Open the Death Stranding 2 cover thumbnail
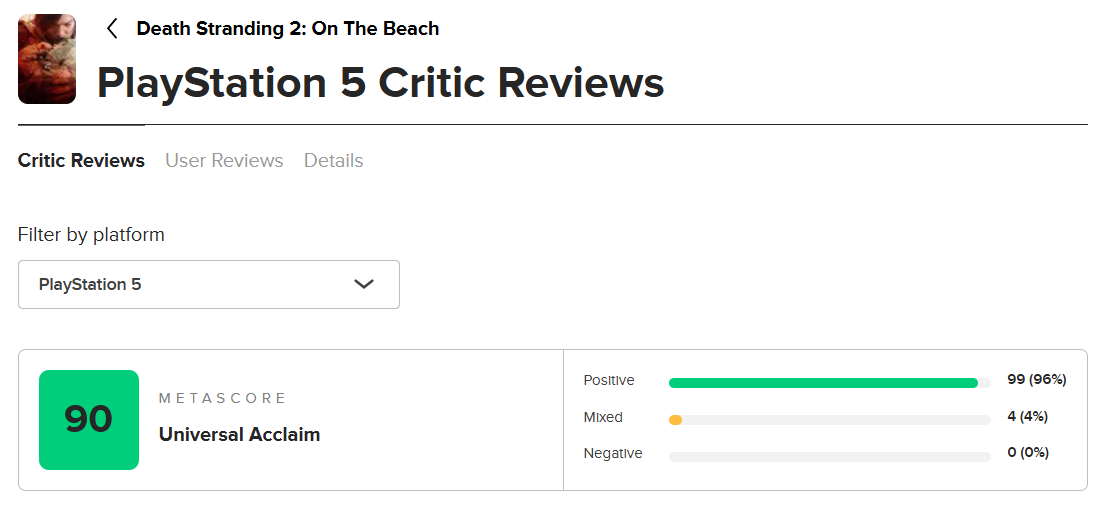1096x508 pixels. point(47,59)
